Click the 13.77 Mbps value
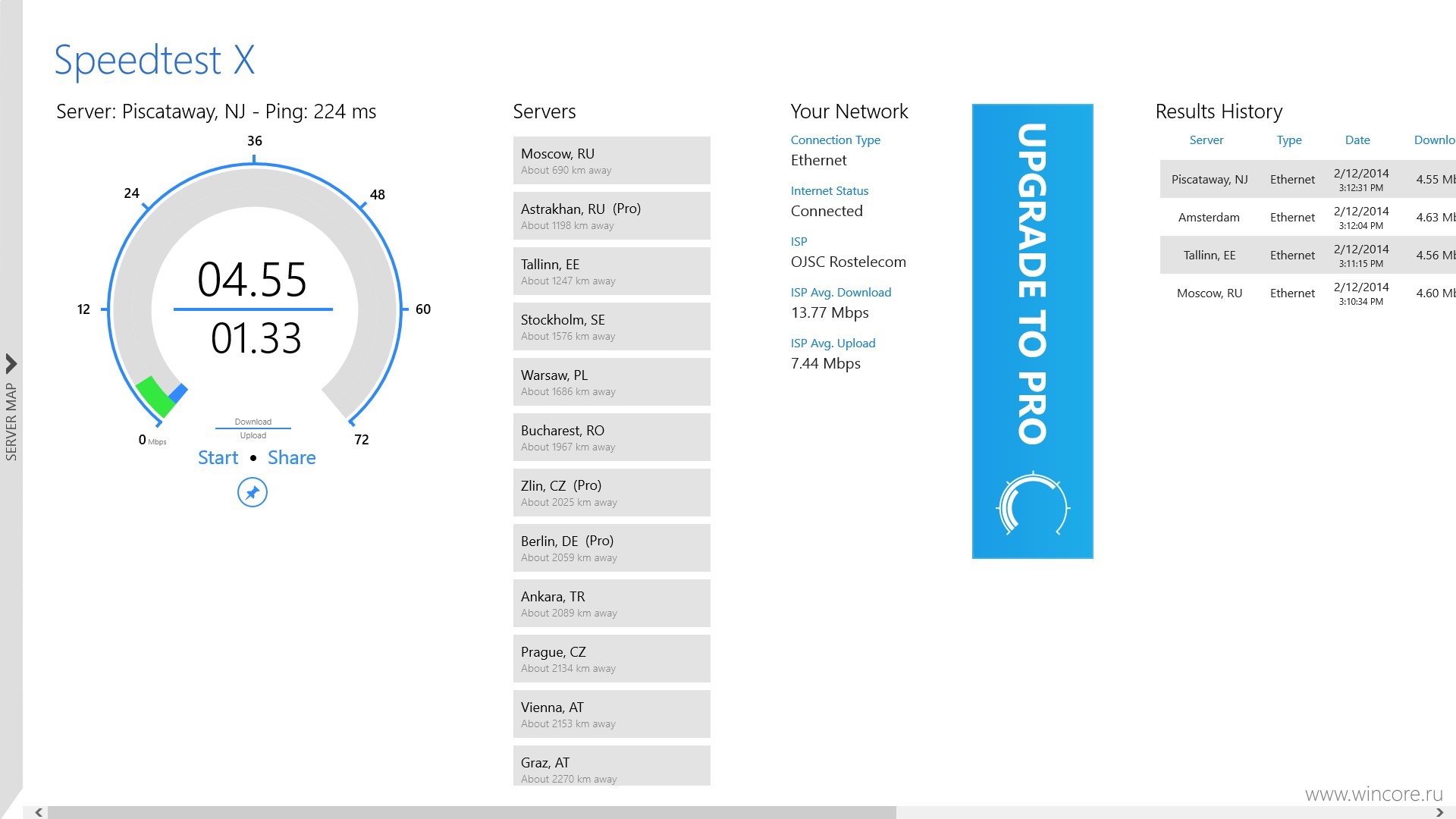The height and width of the screenshot is (819, 1456). click(x=830, y=313)
